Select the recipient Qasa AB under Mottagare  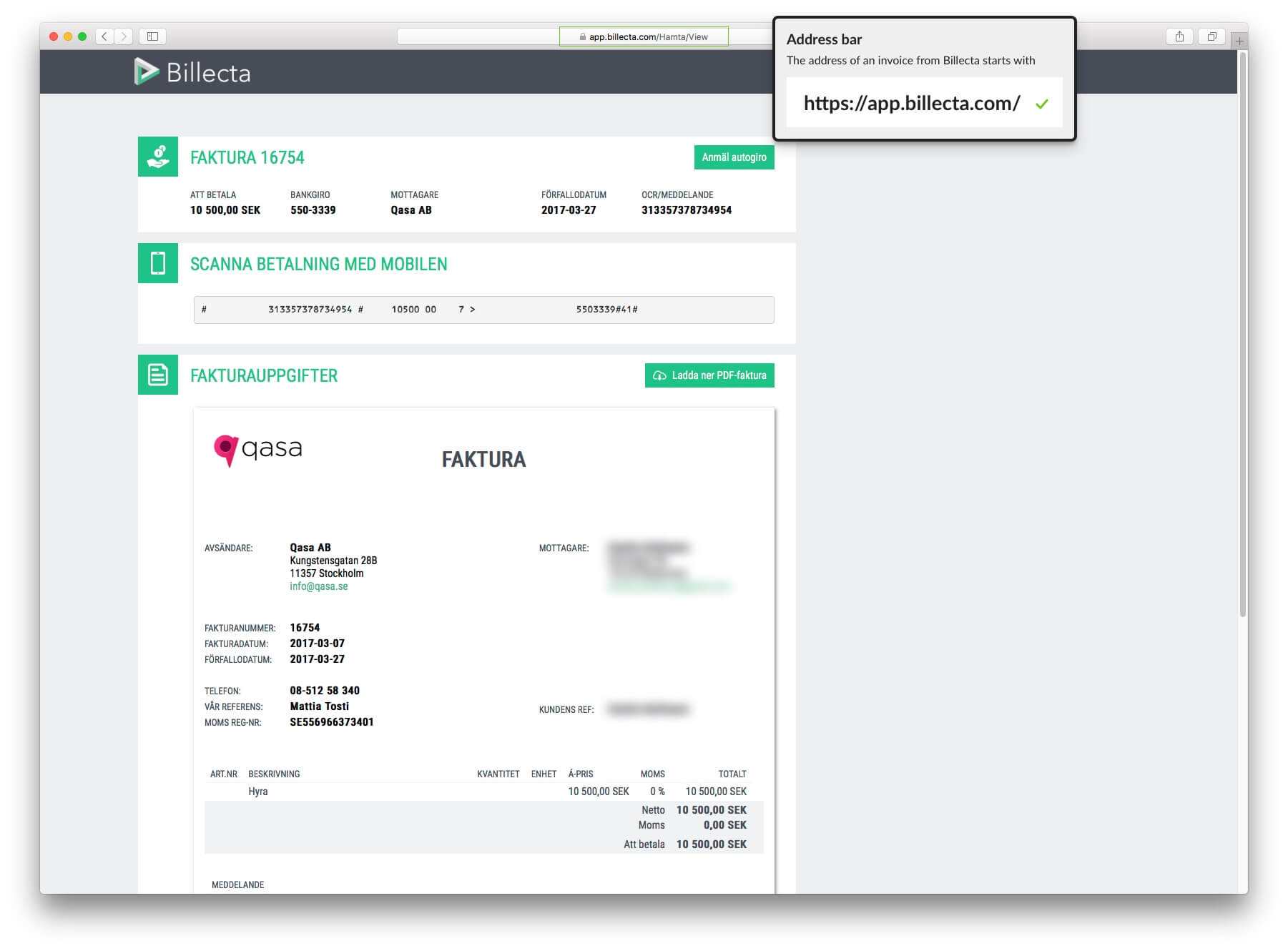(x=411, y=210)
